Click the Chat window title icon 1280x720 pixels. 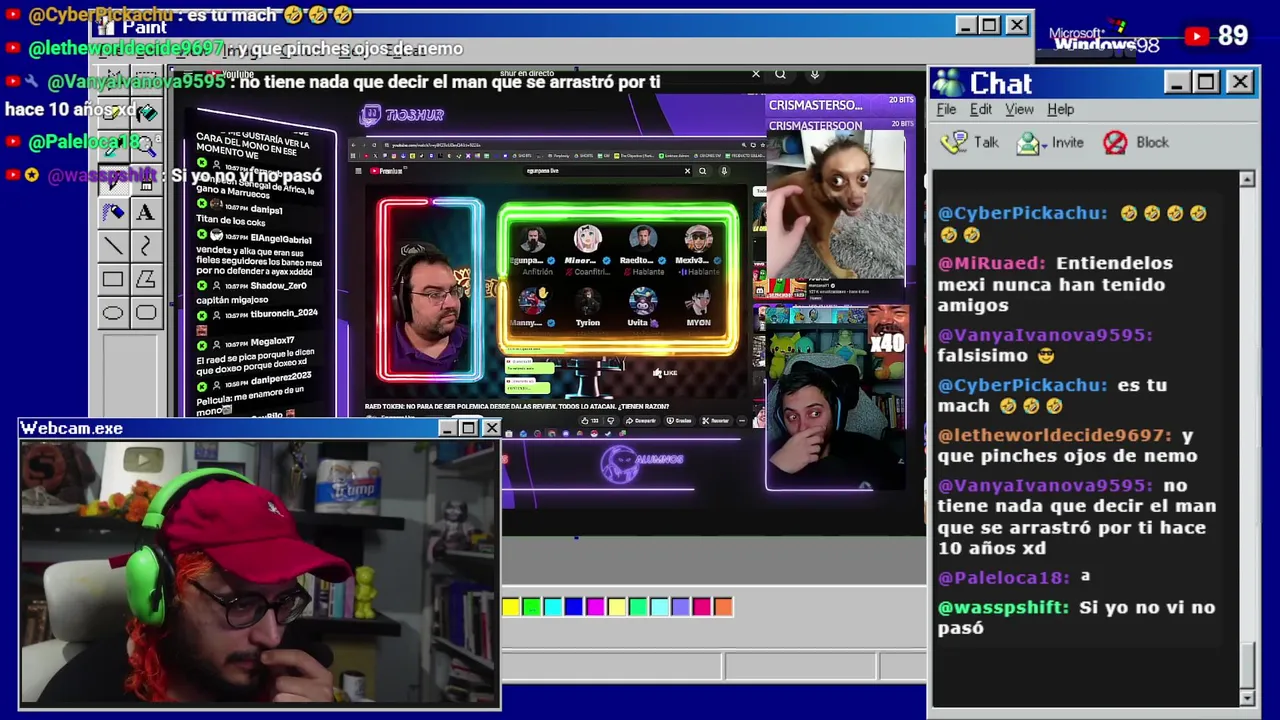(x=948, y=82)
